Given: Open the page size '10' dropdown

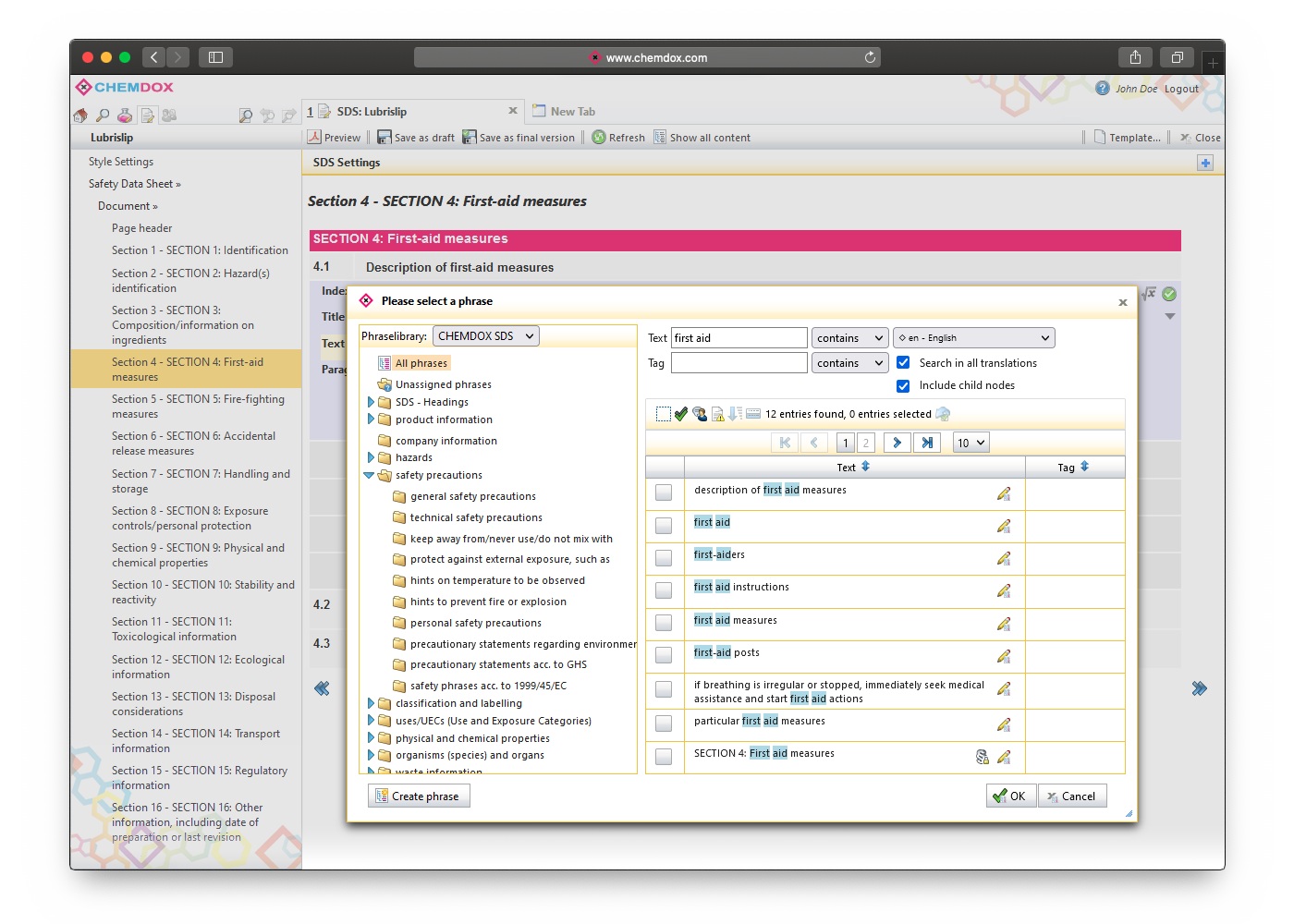Looking at the screenshot, I should pos(970,443).
